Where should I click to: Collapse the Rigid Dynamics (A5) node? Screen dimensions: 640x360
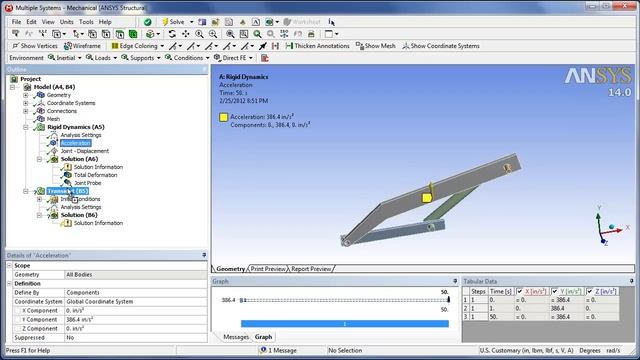click(x=26, y=127)
